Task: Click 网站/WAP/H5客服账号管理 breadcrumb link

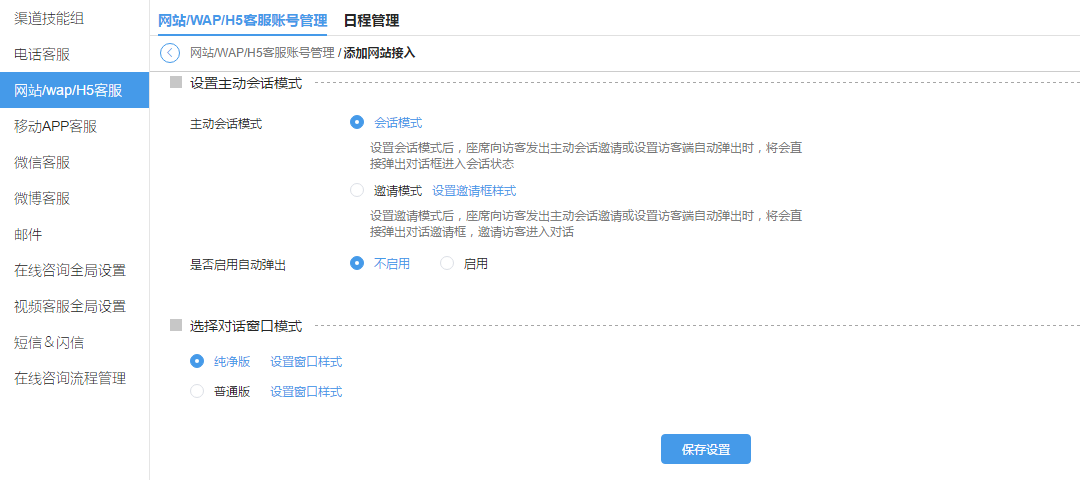Action: [x=262, y=53]
